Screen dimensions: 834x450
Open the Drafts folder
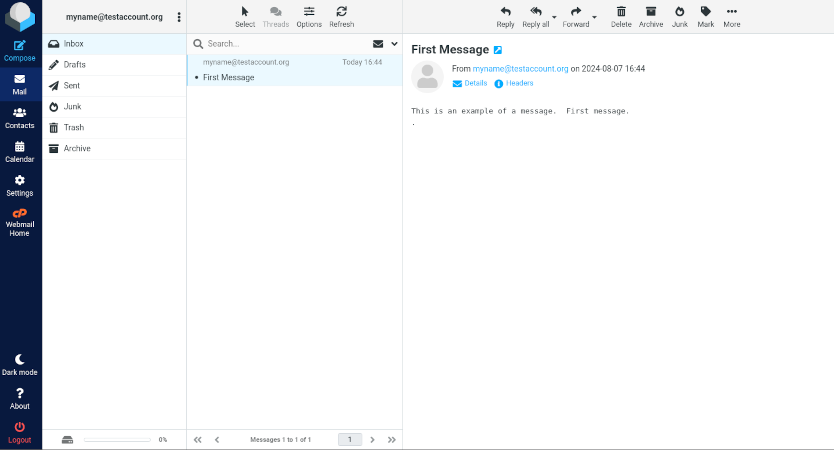tap(74, 65)
